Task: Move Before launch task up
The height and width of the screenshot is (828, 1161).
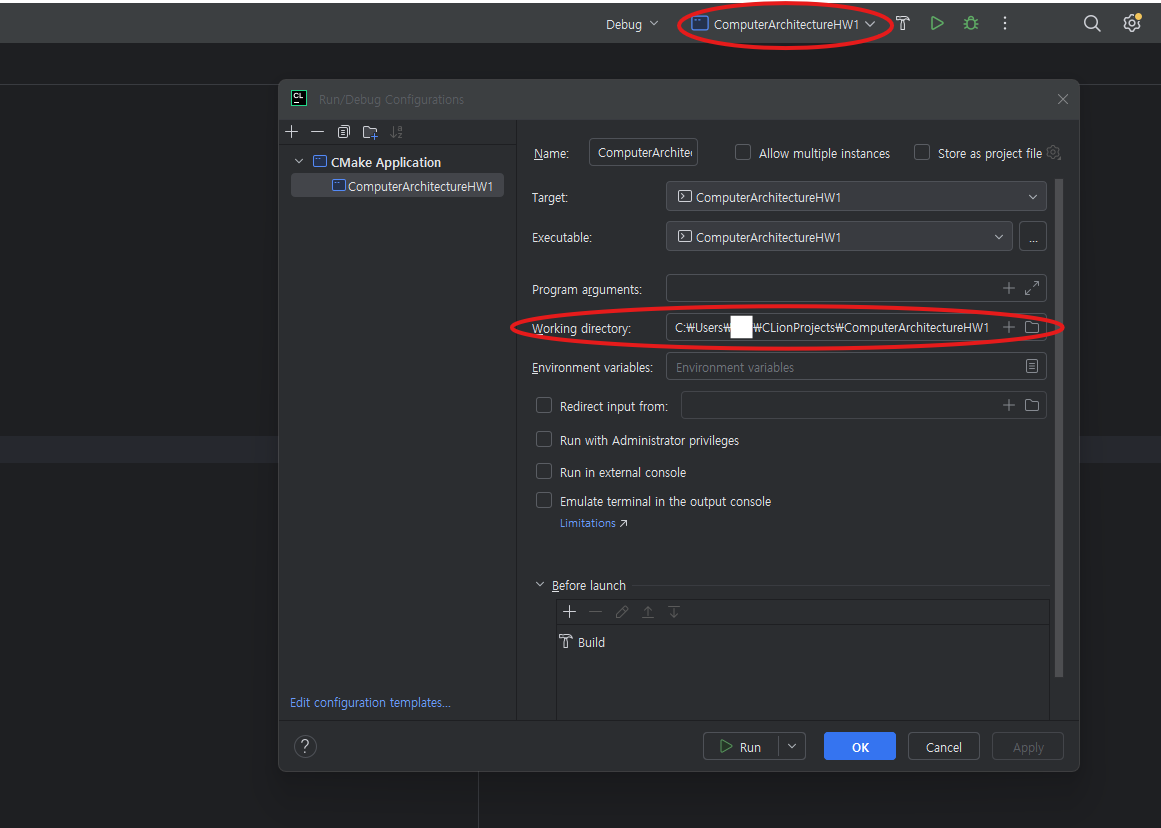Action: 648,612
